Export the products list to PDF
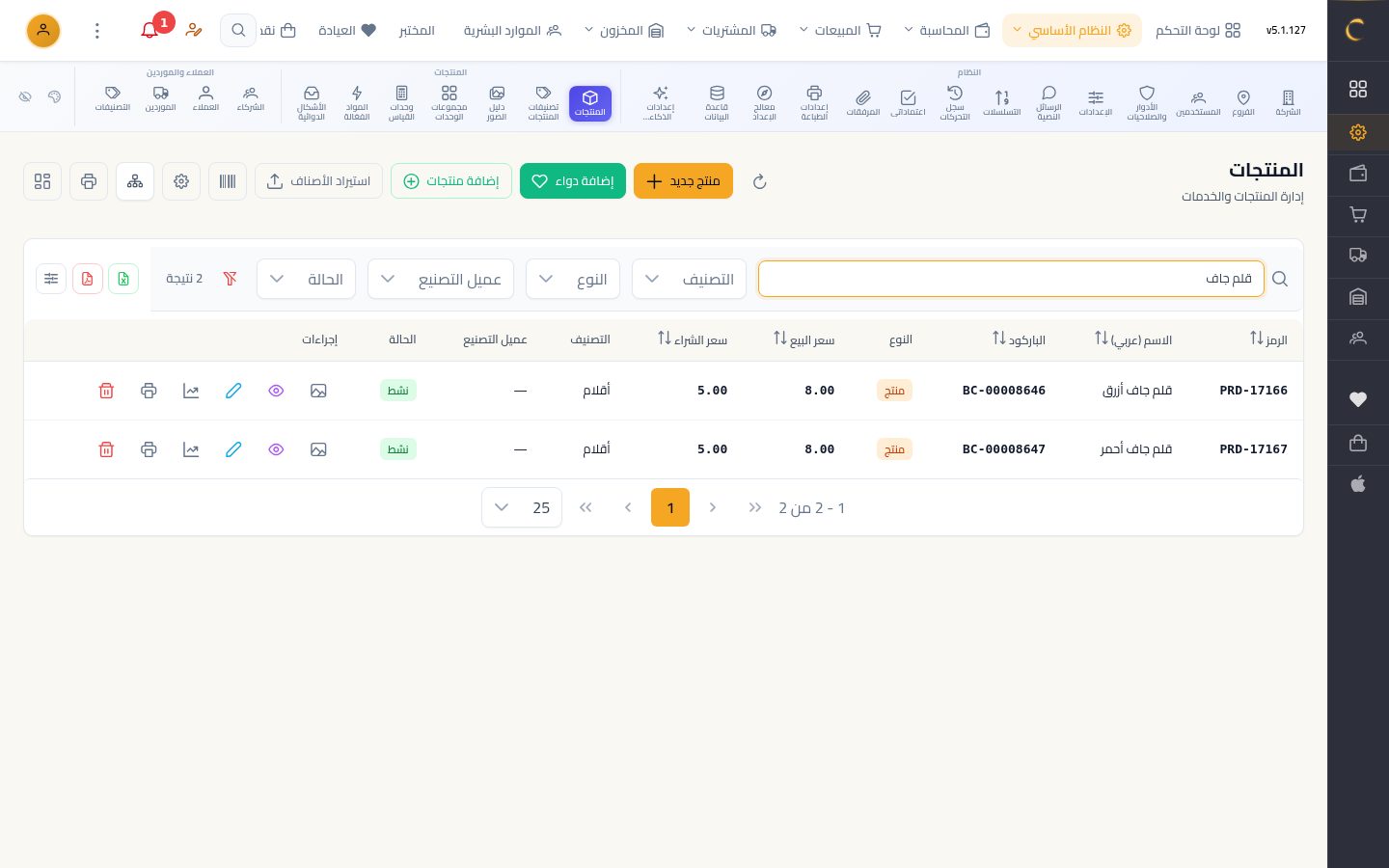 point(88,279)
